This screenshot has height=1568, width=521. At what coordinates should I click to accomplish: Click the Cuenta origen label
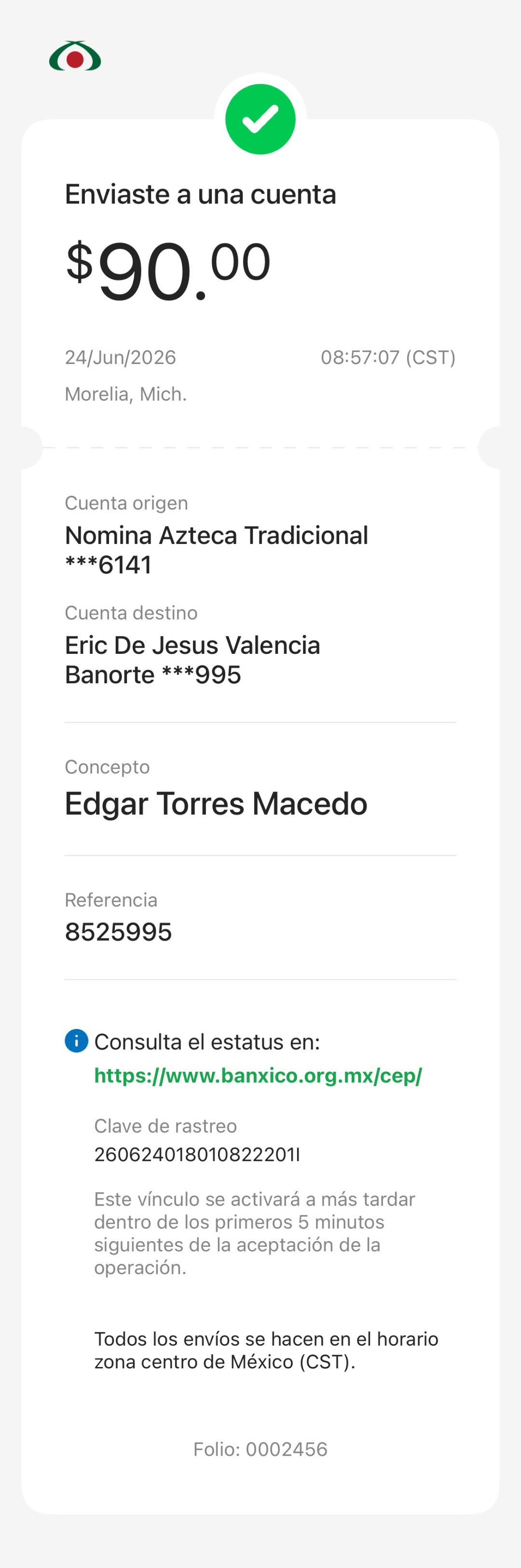(126, 503)
